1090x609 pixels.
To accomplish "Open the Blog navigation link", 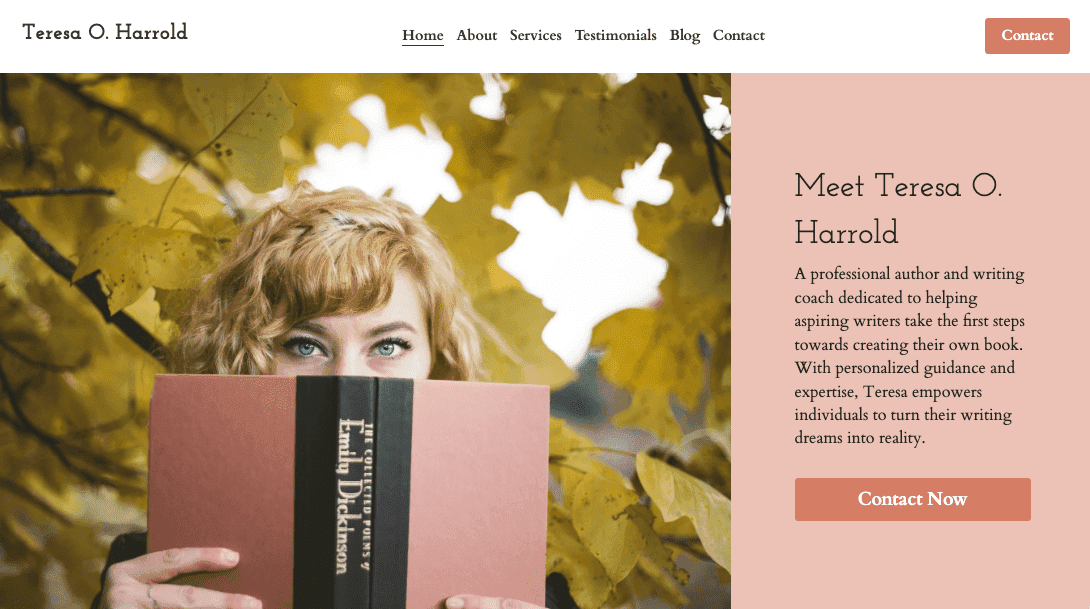I will 685,35.
